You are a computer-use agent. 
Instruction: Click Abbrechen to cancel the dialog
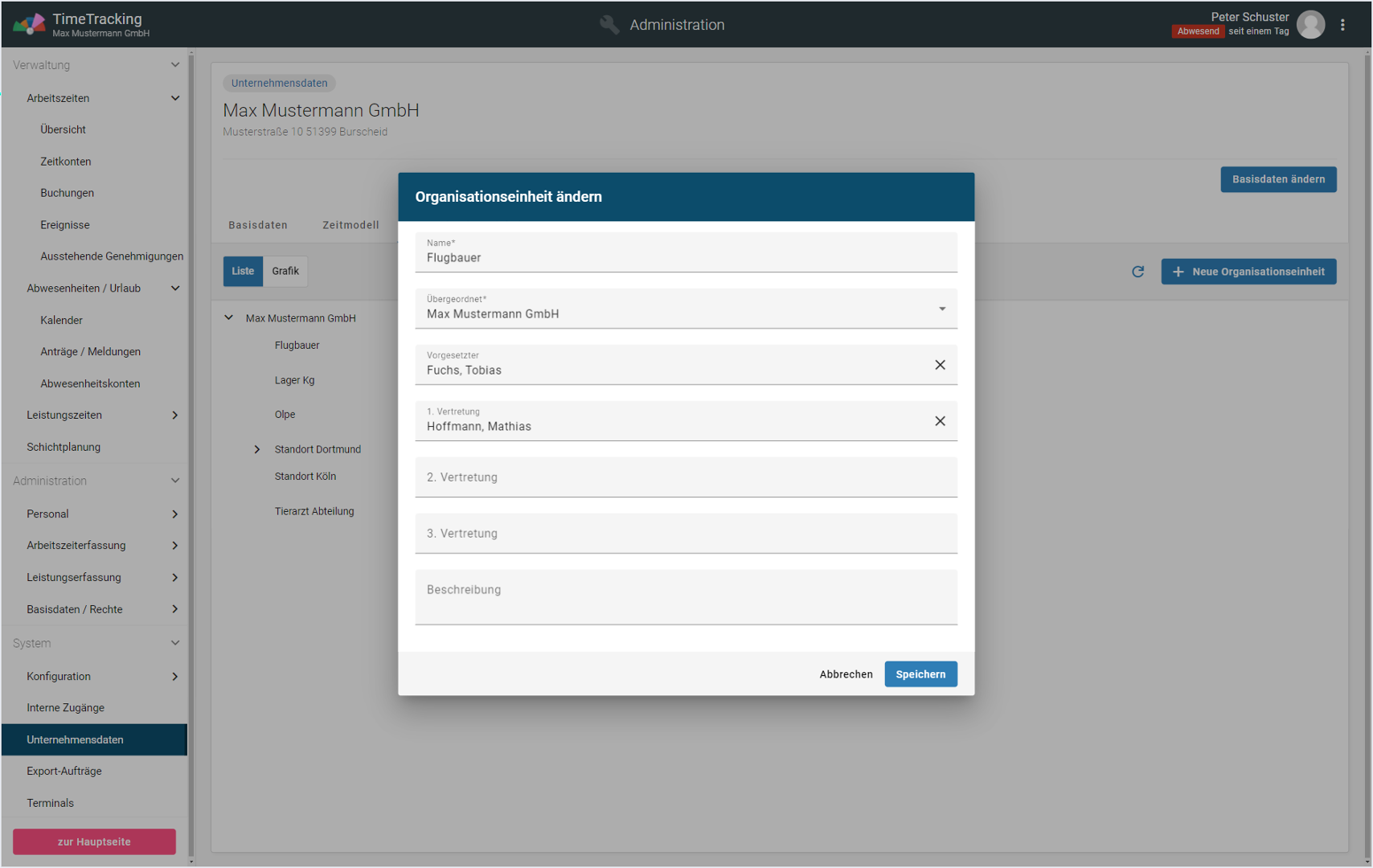846,674
